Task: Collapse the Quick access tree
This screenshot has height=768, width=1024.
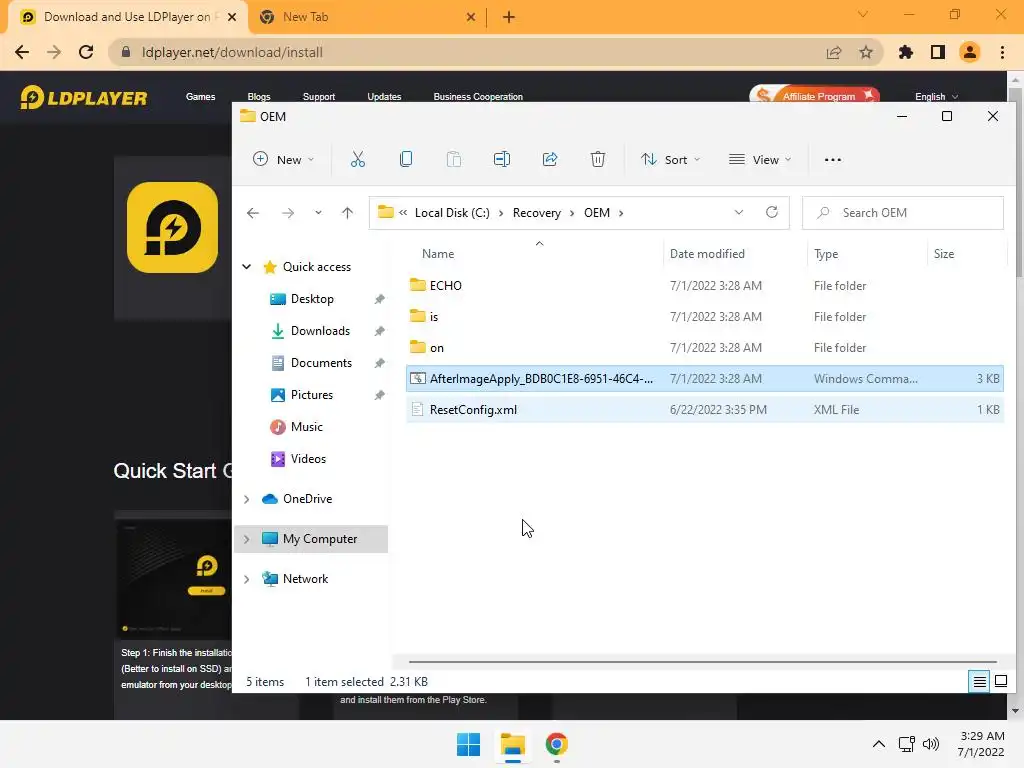Action: (x=247, y=266)
